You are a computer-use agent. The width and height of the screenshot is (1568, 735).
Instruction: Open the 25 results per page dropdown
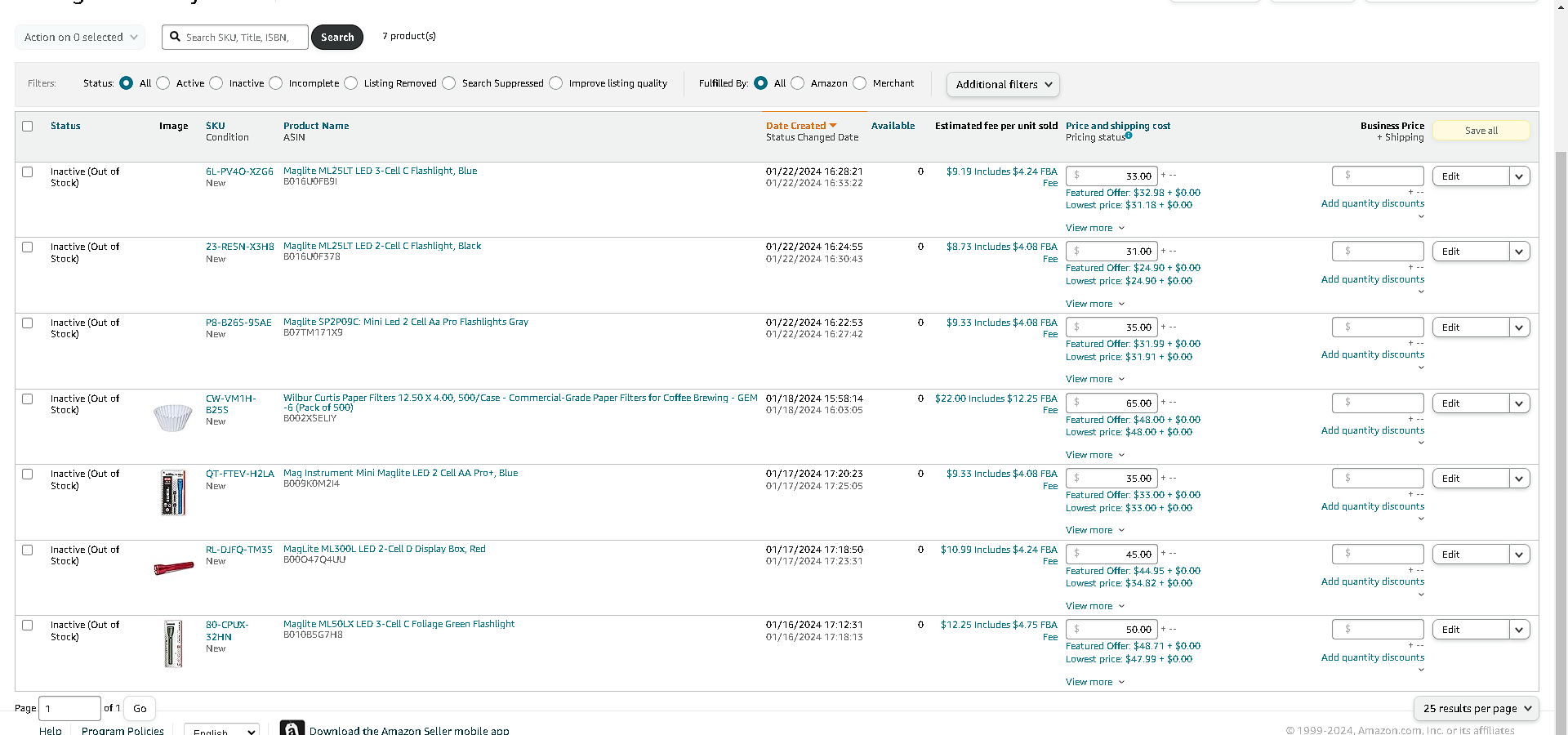point(1477,708)
